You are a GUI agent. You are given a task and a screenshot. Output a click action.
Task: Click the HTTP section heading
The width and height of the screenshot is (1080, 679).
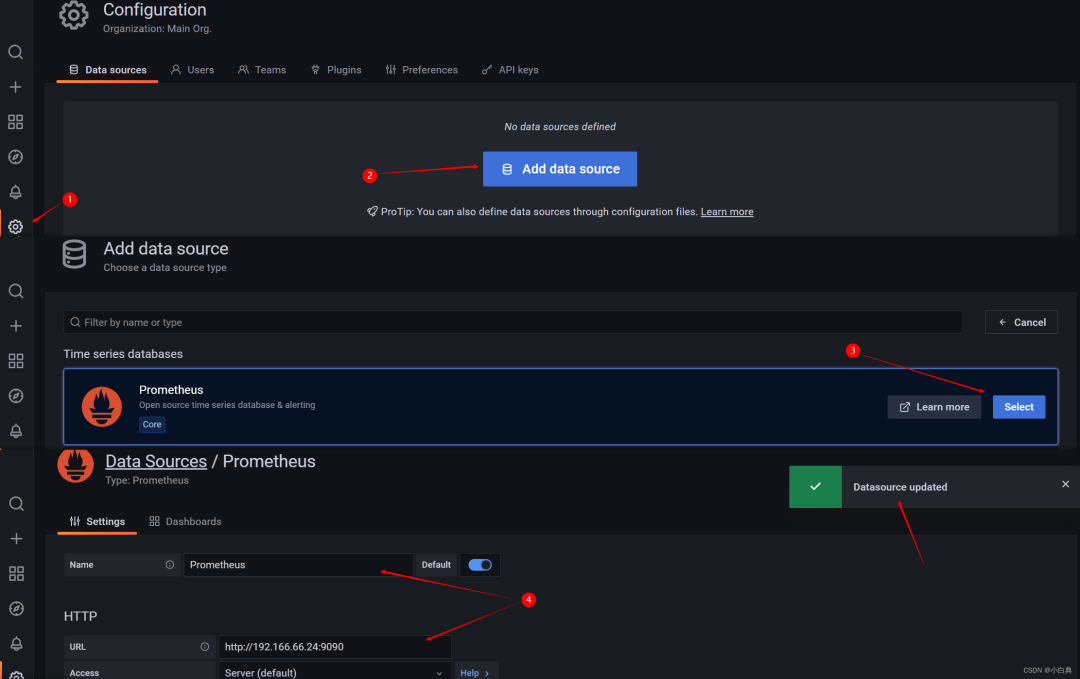point(81,616)
